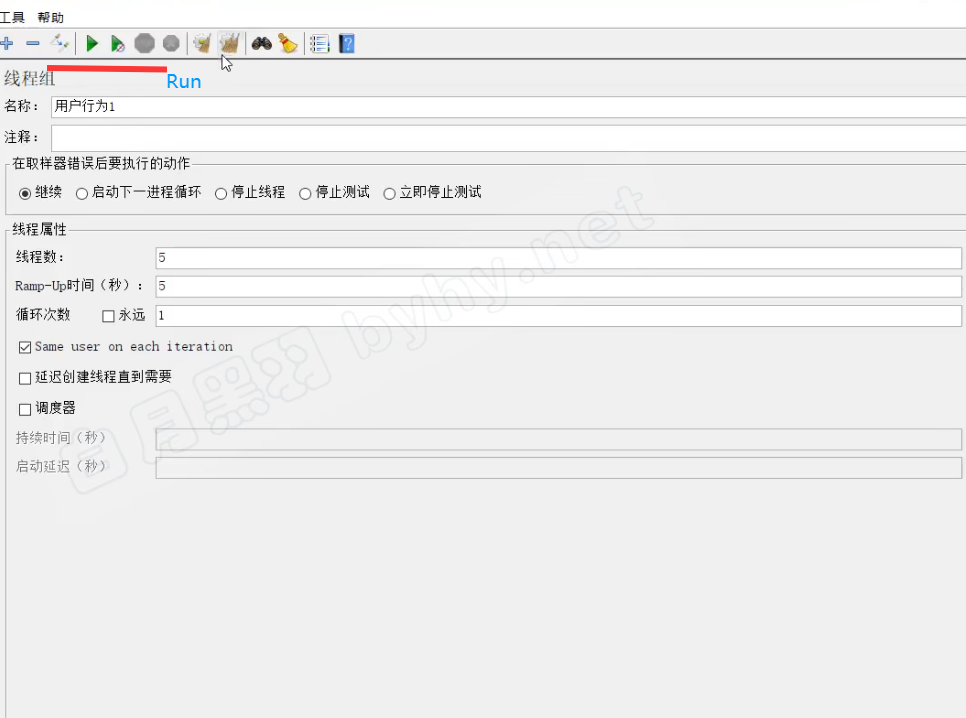Select the 停止测试 radio option
Image resolution: width=966 pixels, height=718 pixels.
tap(305, 194)
